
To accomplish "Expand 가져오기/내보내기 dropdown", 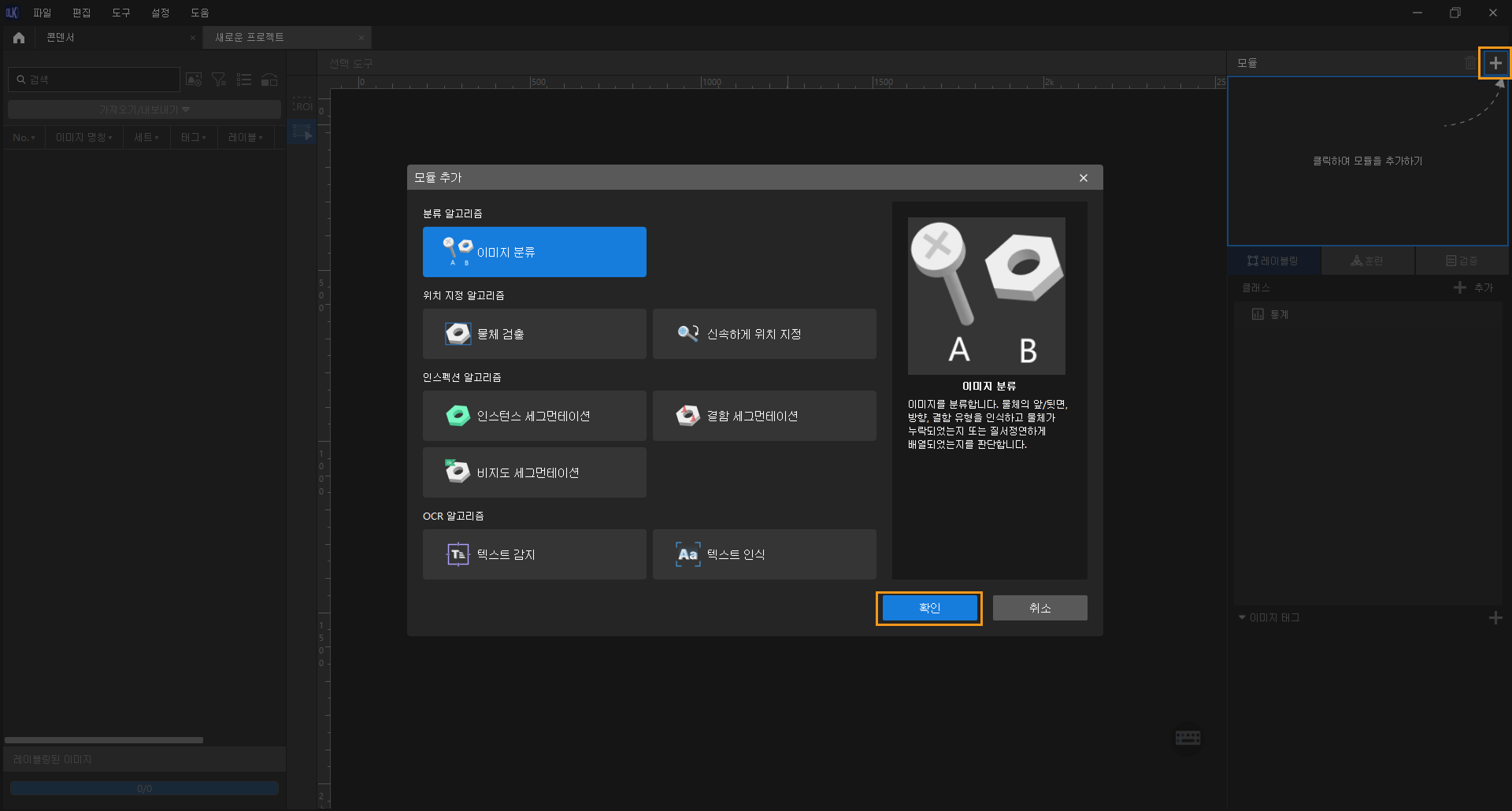I will (x=144, y=109).
